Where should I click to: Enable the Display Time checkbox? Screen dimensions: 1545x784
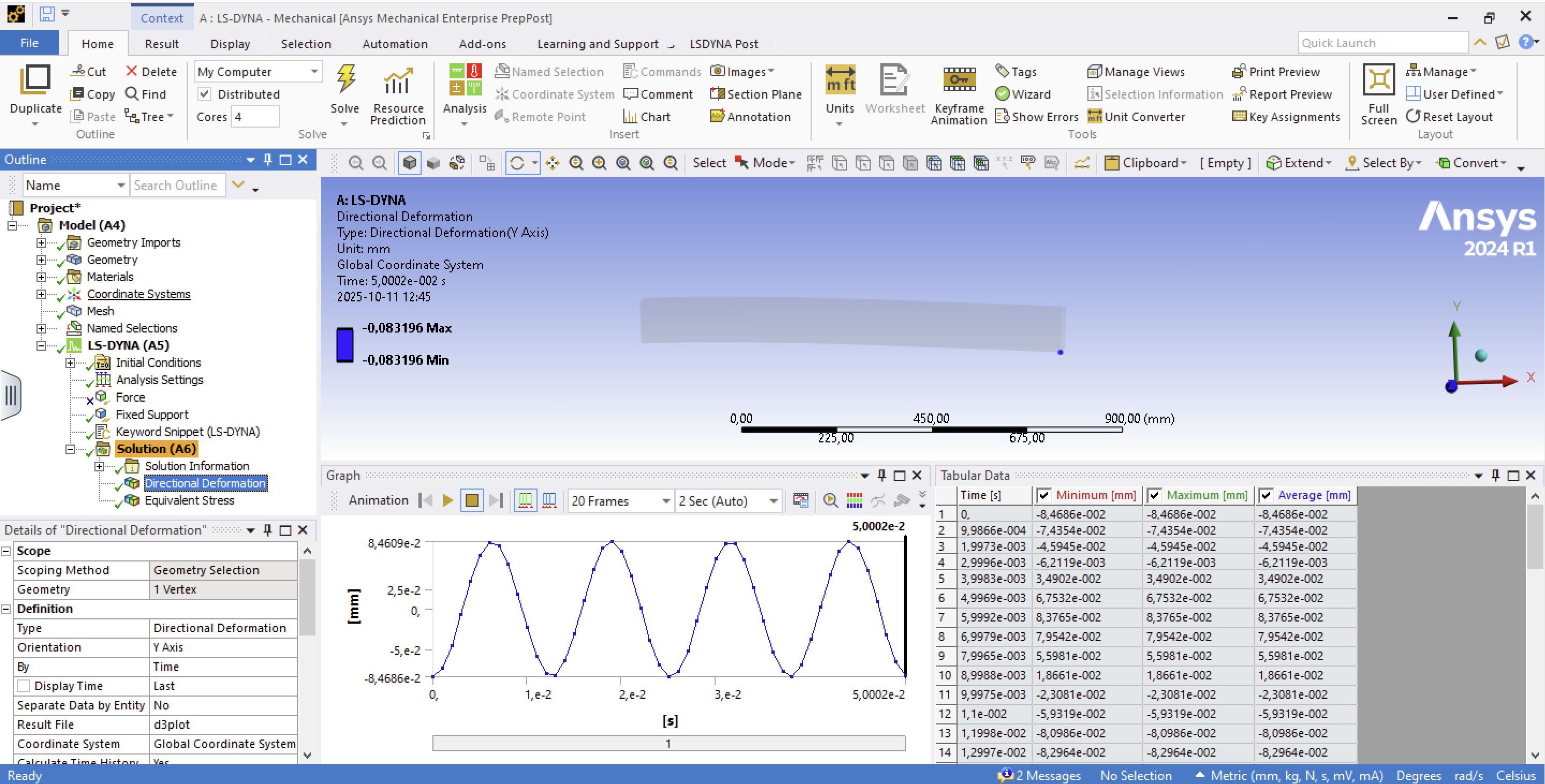coord(24,686)
